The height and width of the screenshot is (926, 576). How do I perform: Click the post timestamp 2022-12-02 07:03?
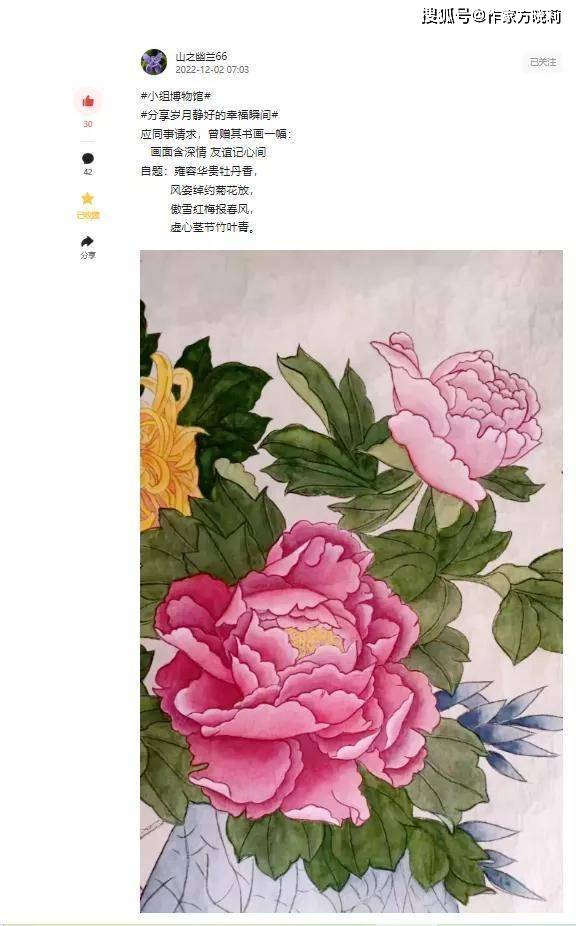pyautogui.click(x=212, y=70)
